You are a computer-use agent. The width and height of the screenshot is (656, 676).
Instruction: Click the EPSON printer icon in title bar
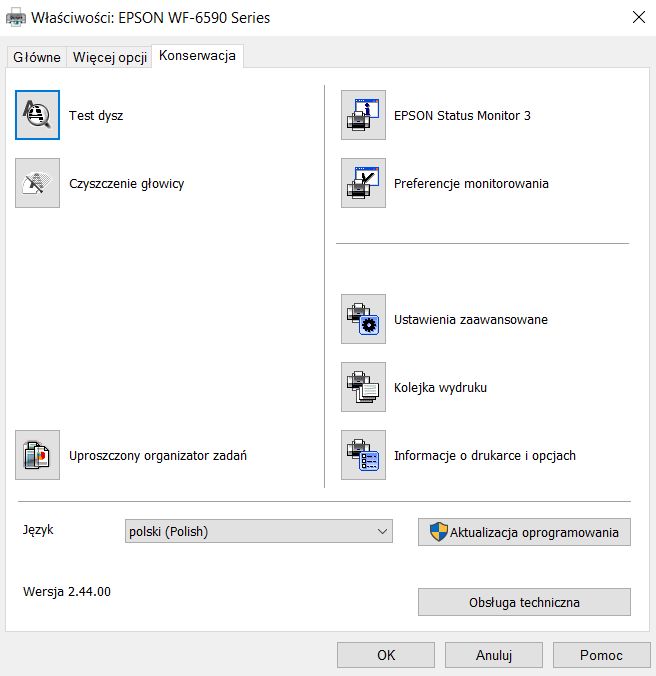click(x=16, y=18)
